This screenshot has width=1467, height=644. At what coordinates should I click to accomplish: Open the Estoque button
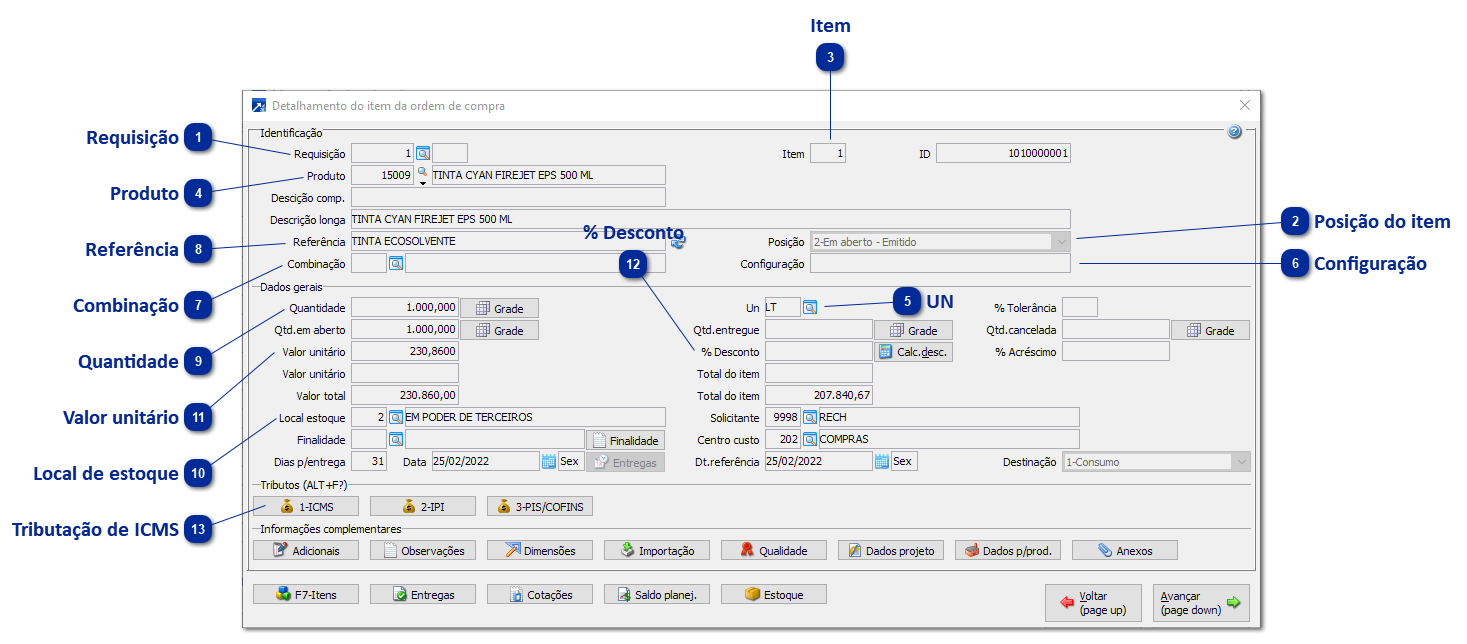tap(774, 594)
